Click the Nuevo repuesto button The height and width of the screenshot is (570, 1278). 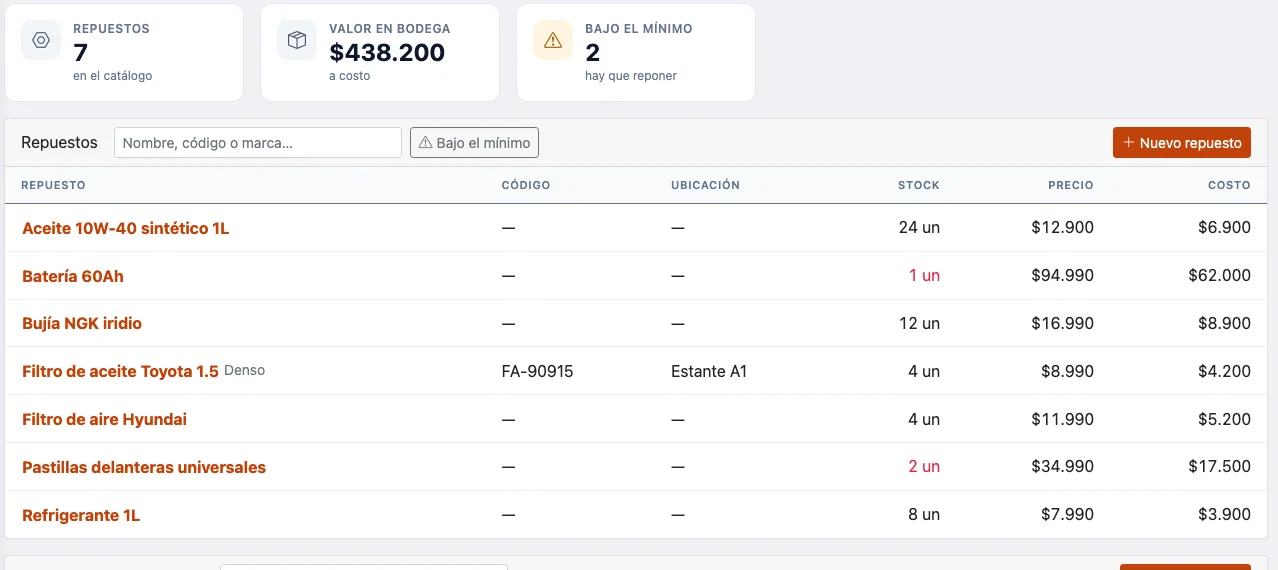(1182, 143)
